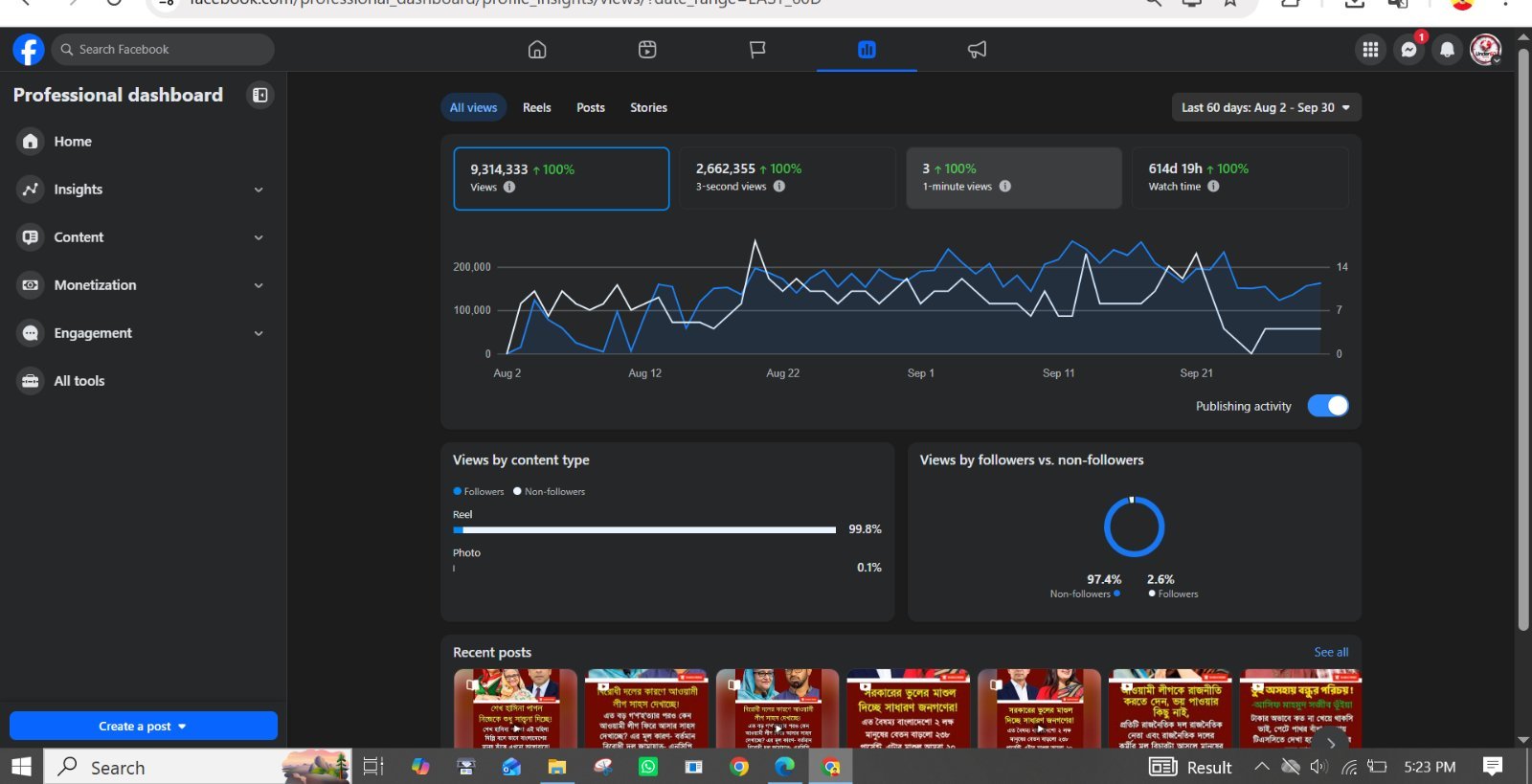Open WhatsApp from the taskbar
Image resolution: width=1532 pixels, height=784 pixels.
(648, 767)
